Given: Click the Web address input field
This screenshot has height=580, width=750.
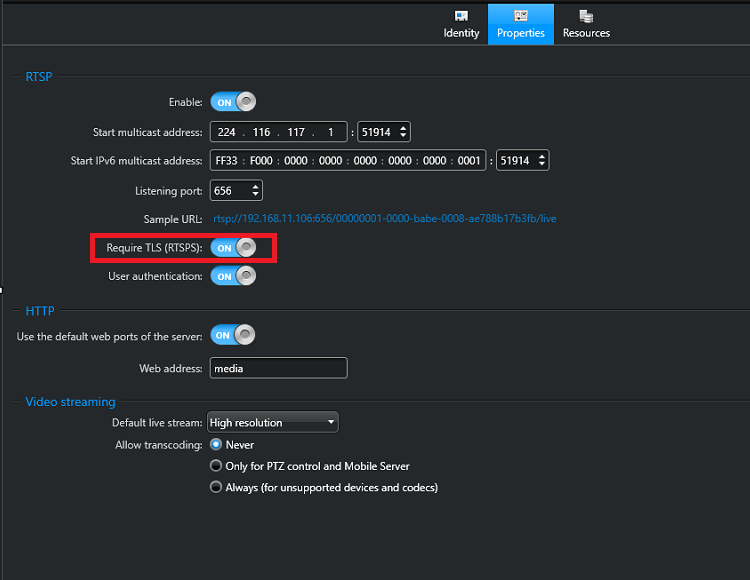Looking at the screenshot, I should (278, 368).
